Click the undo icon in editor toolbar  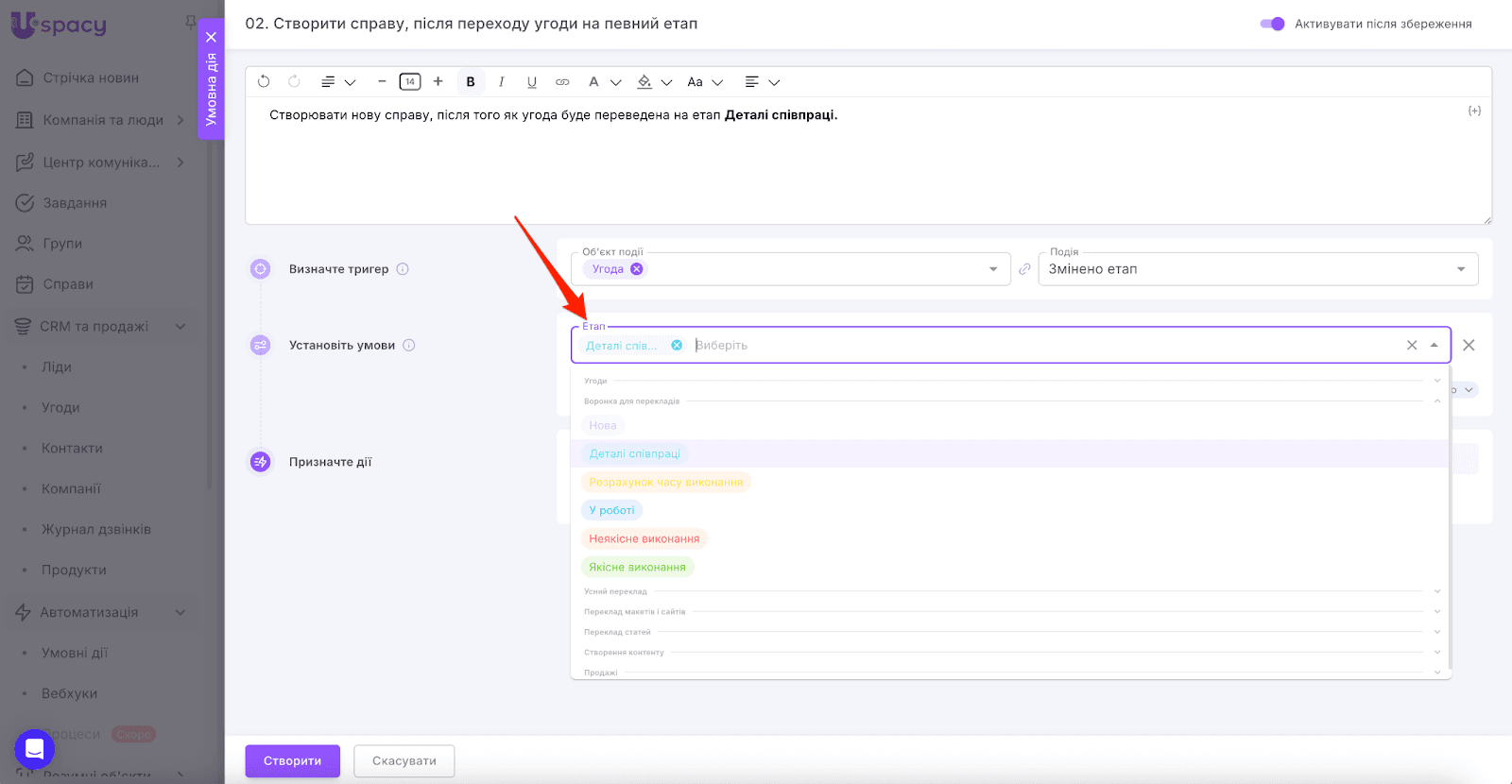264,82
